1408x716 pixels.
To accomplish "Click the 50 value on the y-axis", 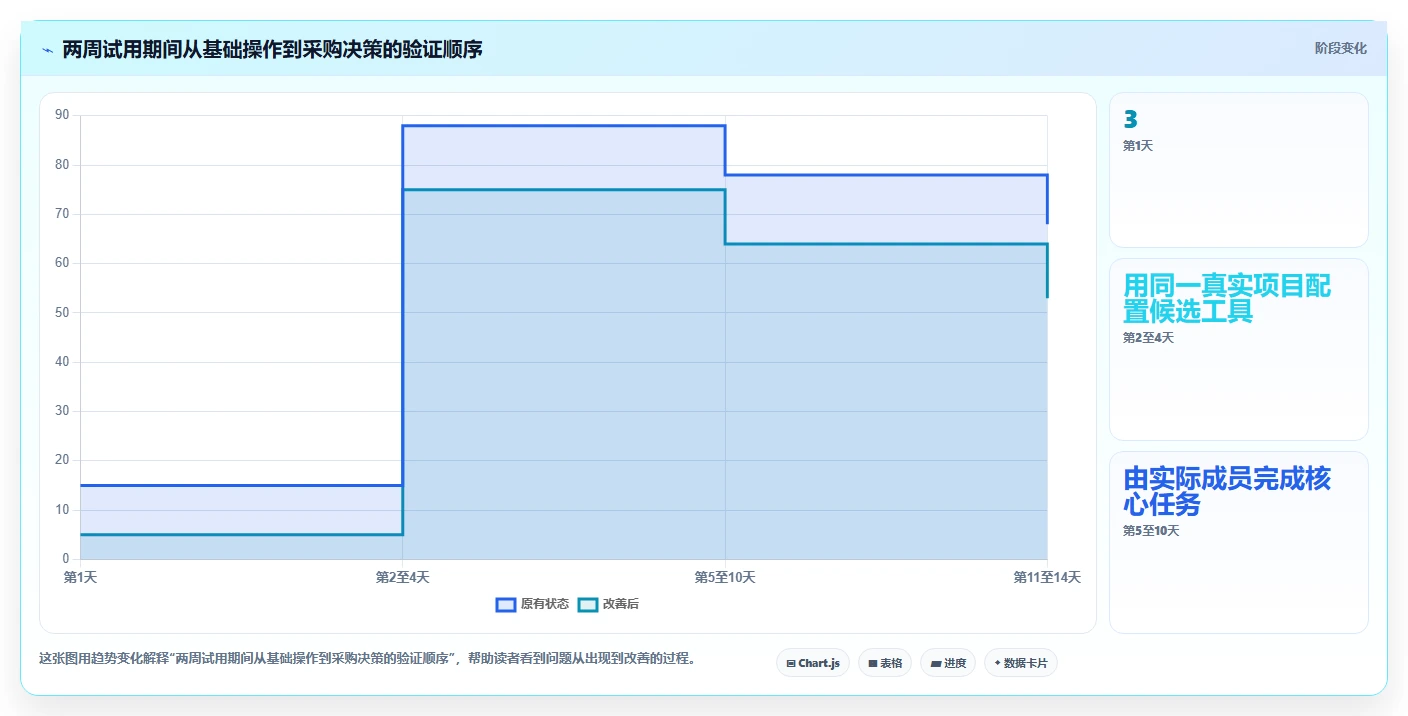I will coord(62,312).
